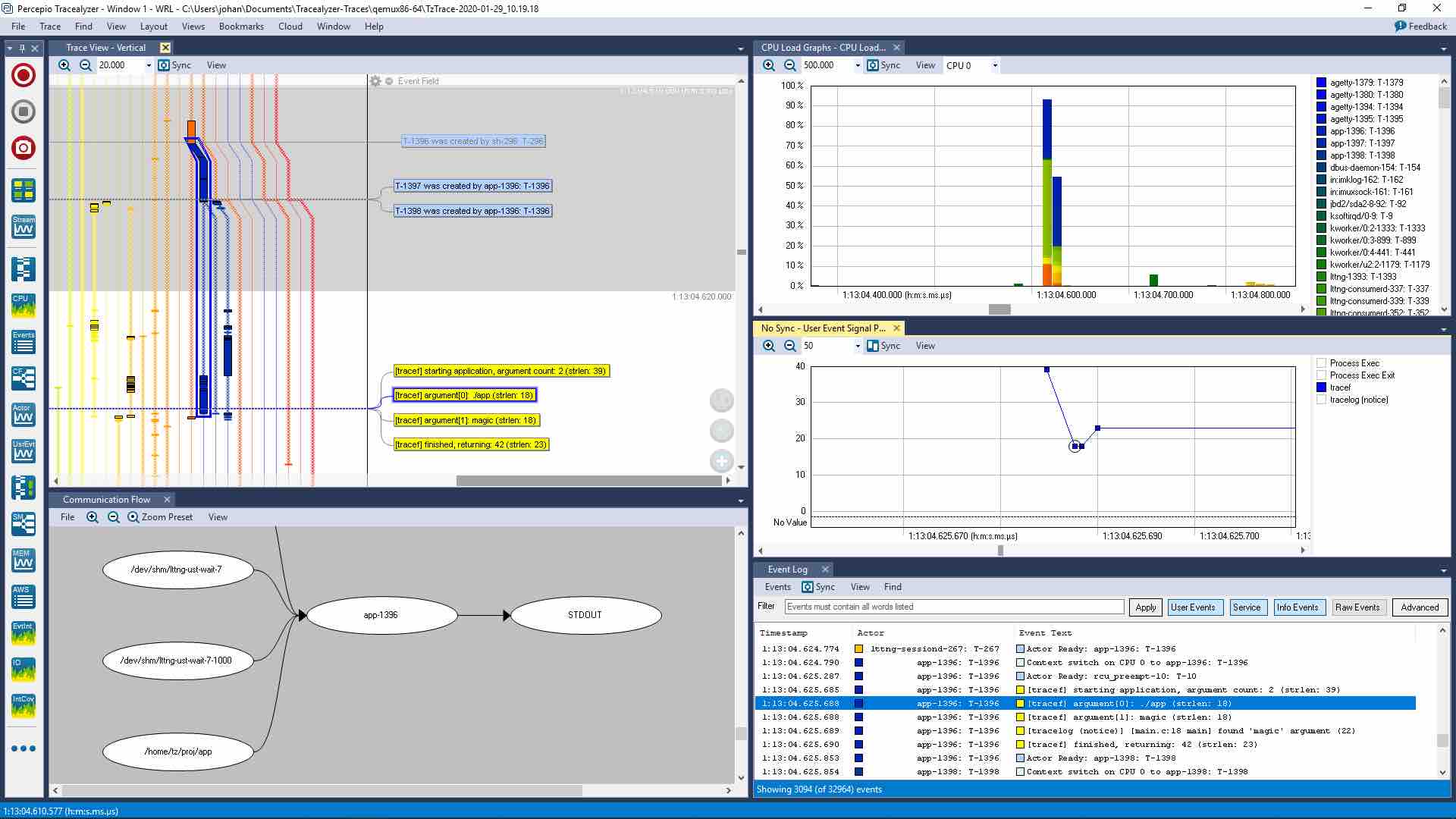The image size is (1456, 819).
Task: Open the MEM memory view sidebar icon
Action: [x=24, y=560]
